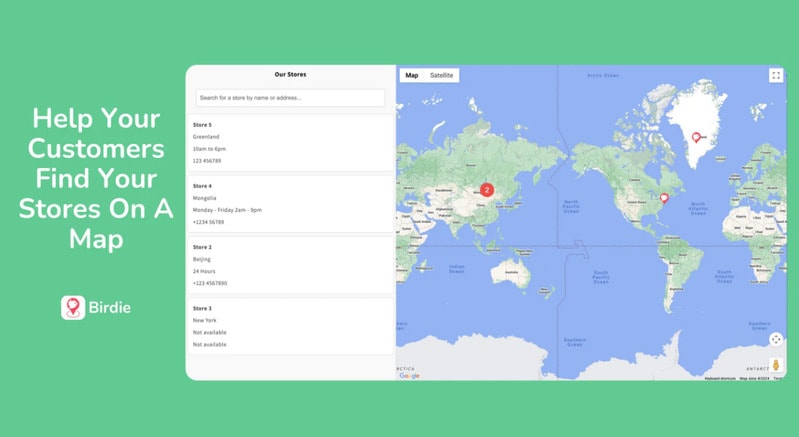Click the New York store pin marker
Image resolution: width=799 pixels, height=437 pixels.
pyautogui.click(x=662, y=198)
